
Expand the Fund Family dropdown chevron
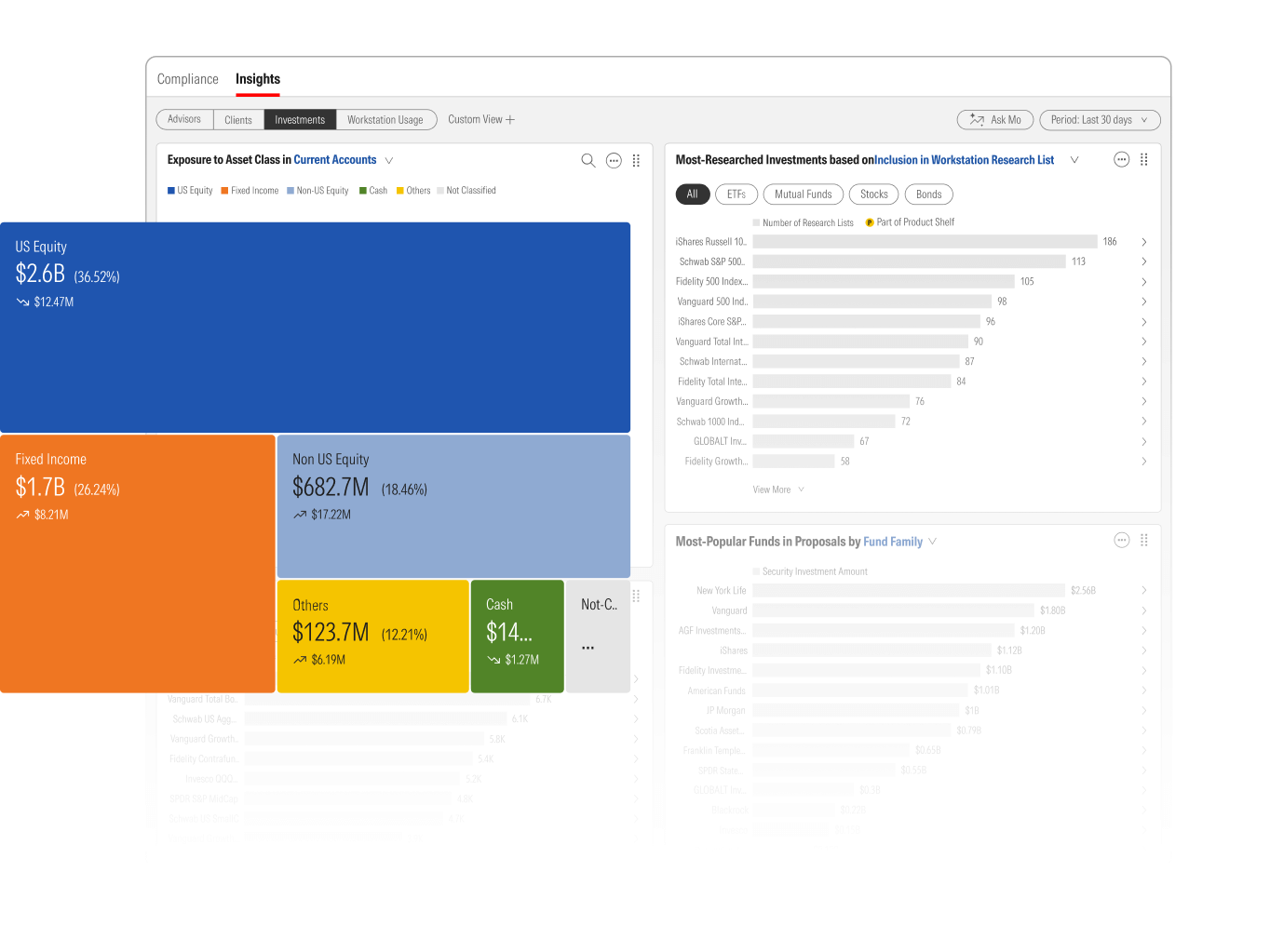pos(932,542)
